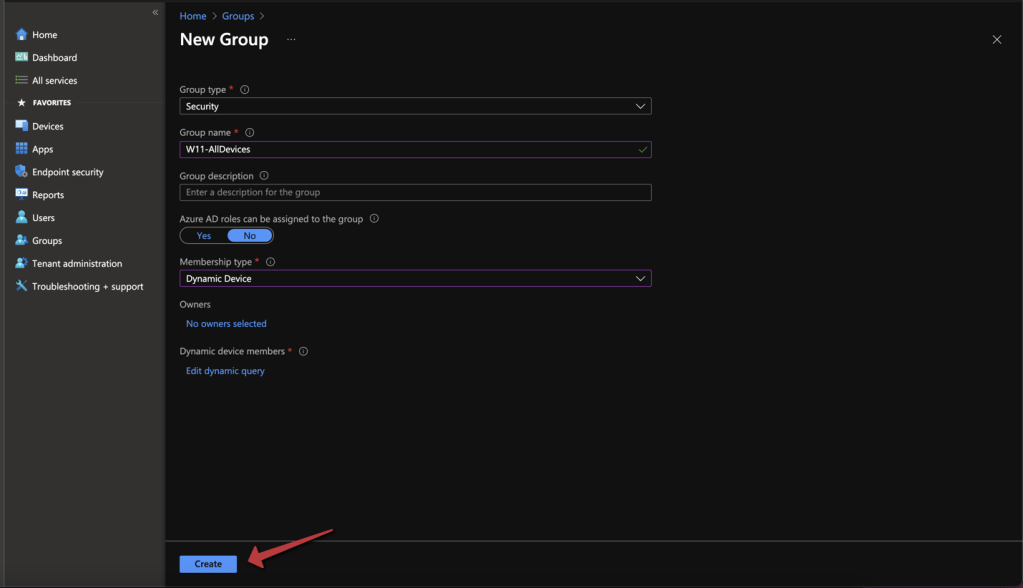
Task: Click info icon next to Group description
Action: tap(264, 176)
